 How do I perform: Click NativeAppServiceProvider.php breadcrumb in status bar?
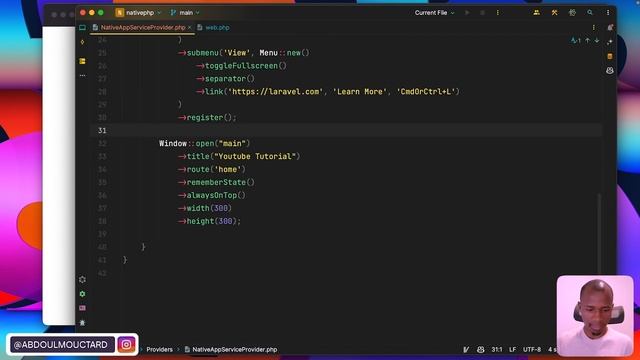coord(231,350)
